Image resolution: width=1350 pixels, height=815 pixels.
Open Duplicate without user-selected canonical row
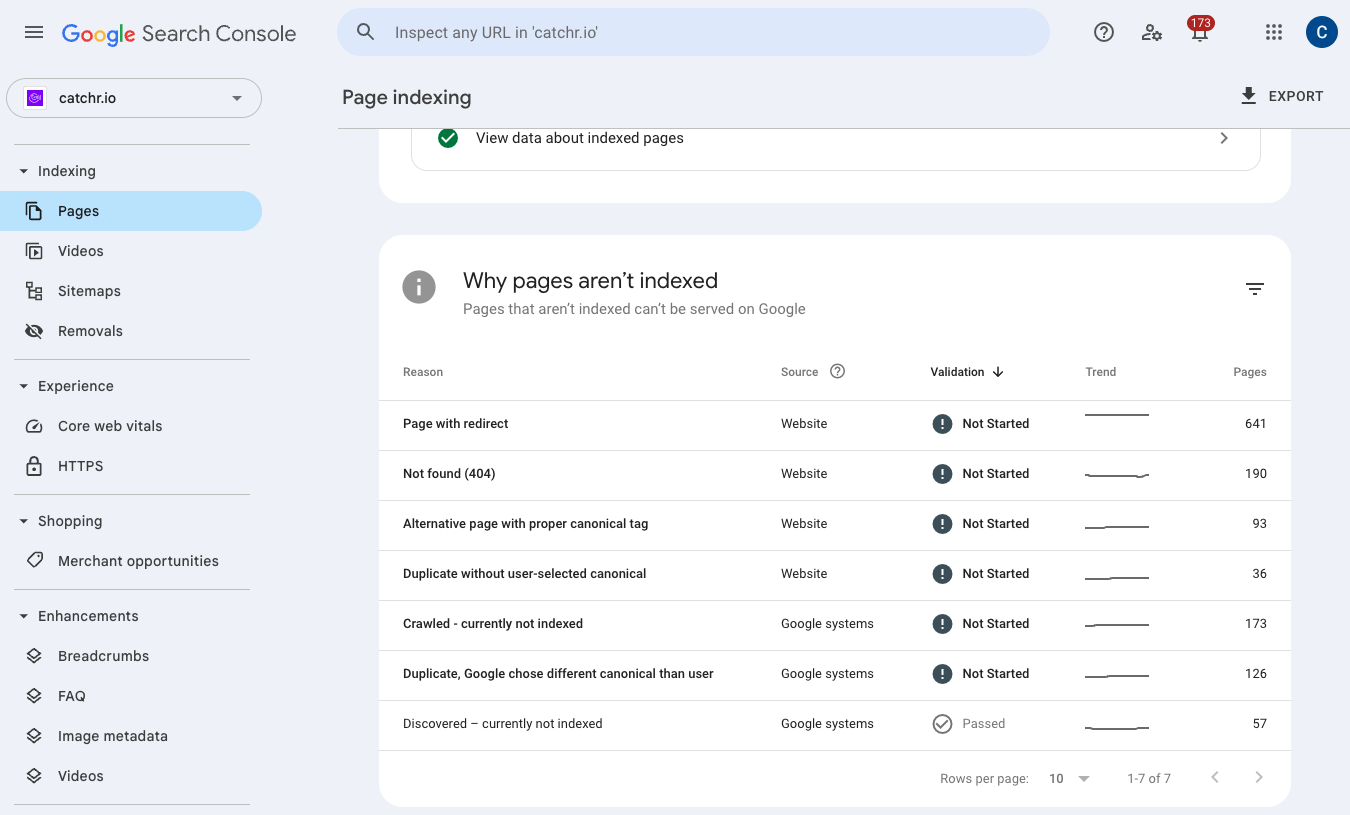click(835, 574)
